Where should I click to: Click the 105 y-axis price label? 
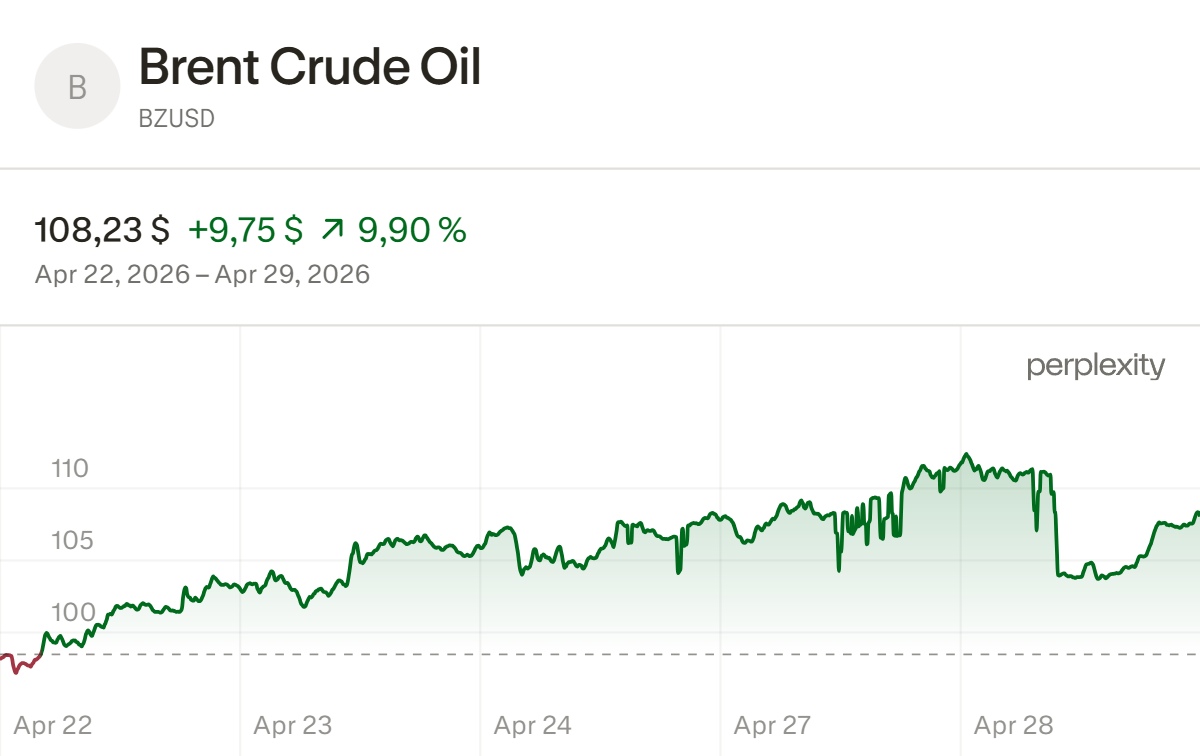pos(70,540)
